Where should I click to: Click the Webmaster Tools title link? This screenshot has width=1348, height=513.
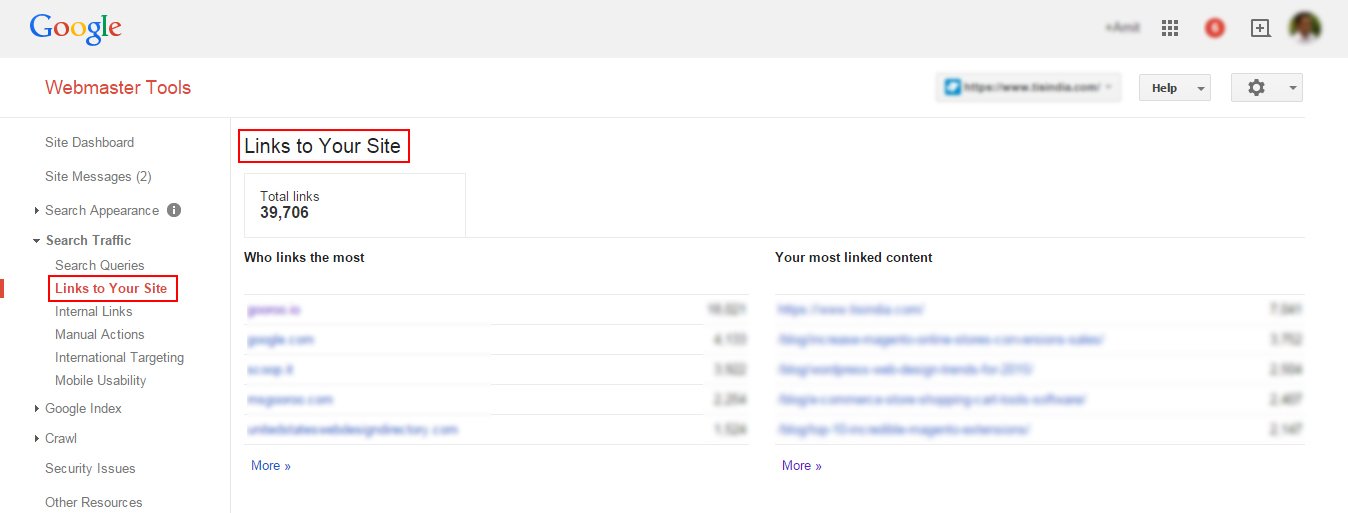coord(118,87)
